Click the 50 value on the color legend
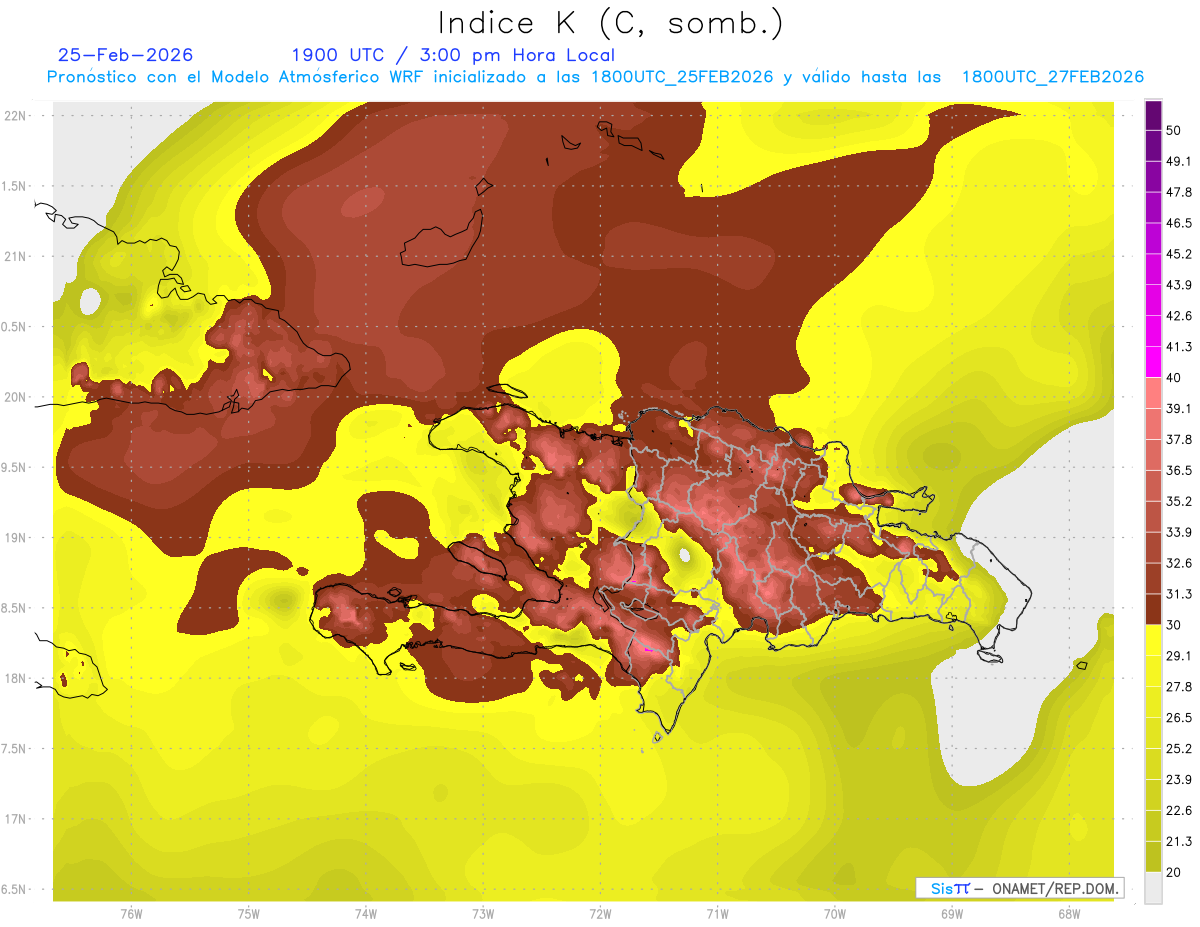 pos(1173,116)
